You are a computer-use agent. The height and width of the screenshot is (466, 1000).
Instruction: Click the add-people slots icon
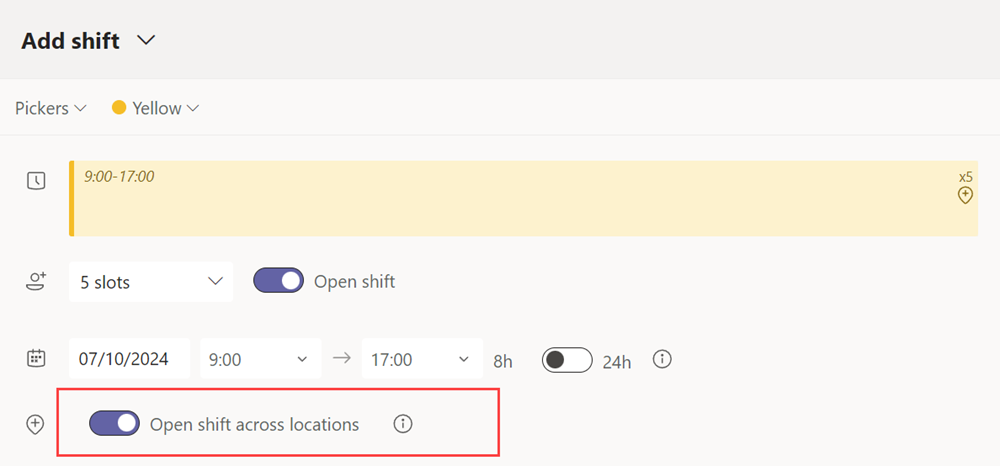[x=36, y=281]
